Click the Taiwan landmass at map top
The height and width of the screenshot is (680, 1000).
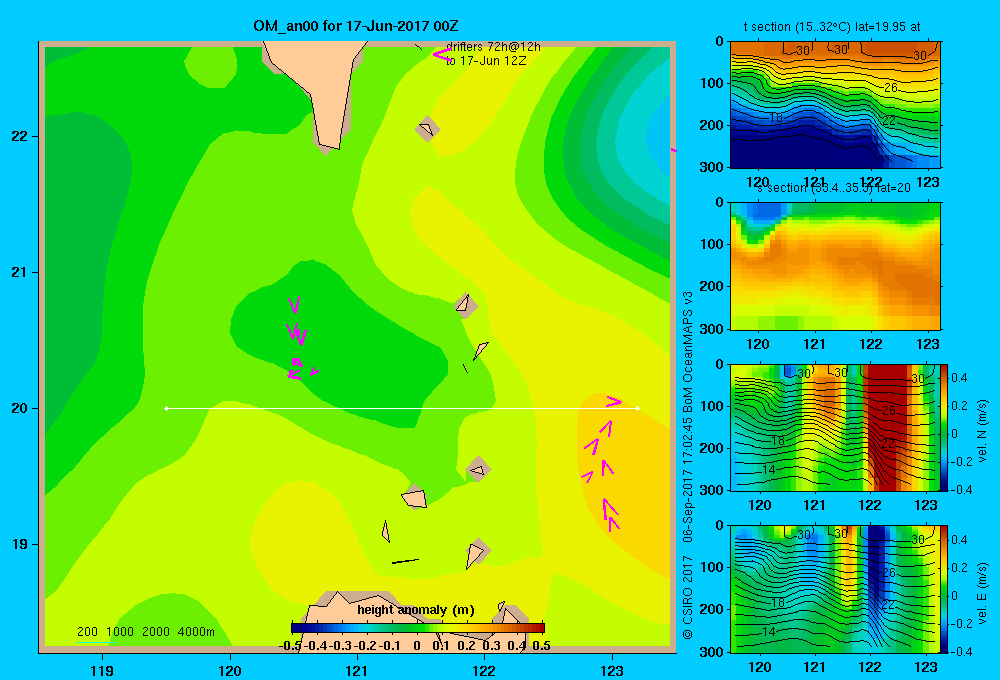316,89
